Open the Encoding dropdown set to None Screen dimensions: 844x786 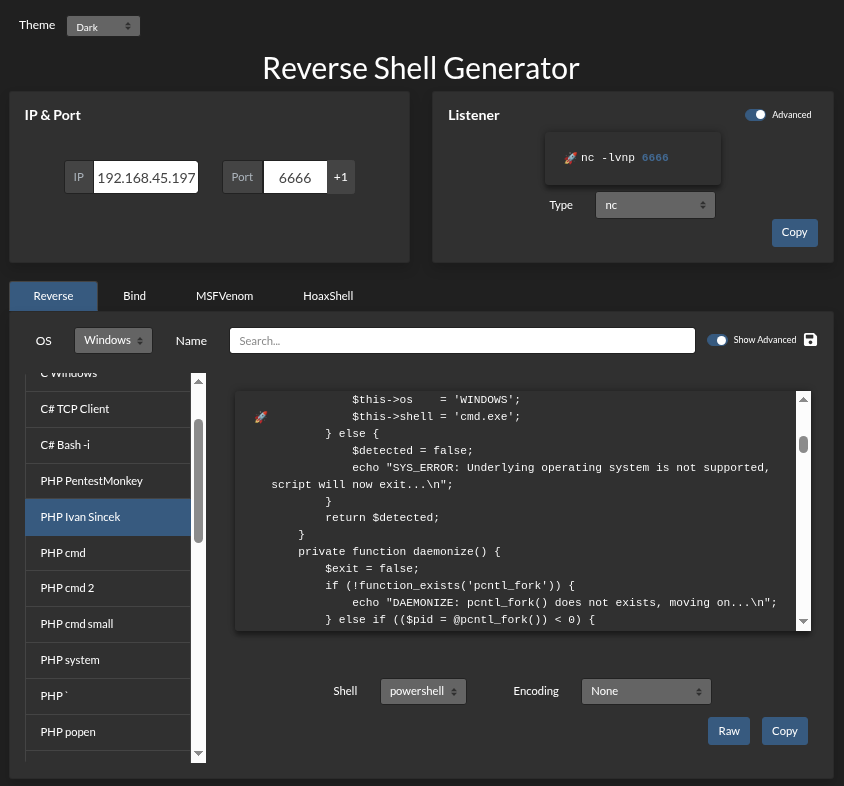[646, 691]
